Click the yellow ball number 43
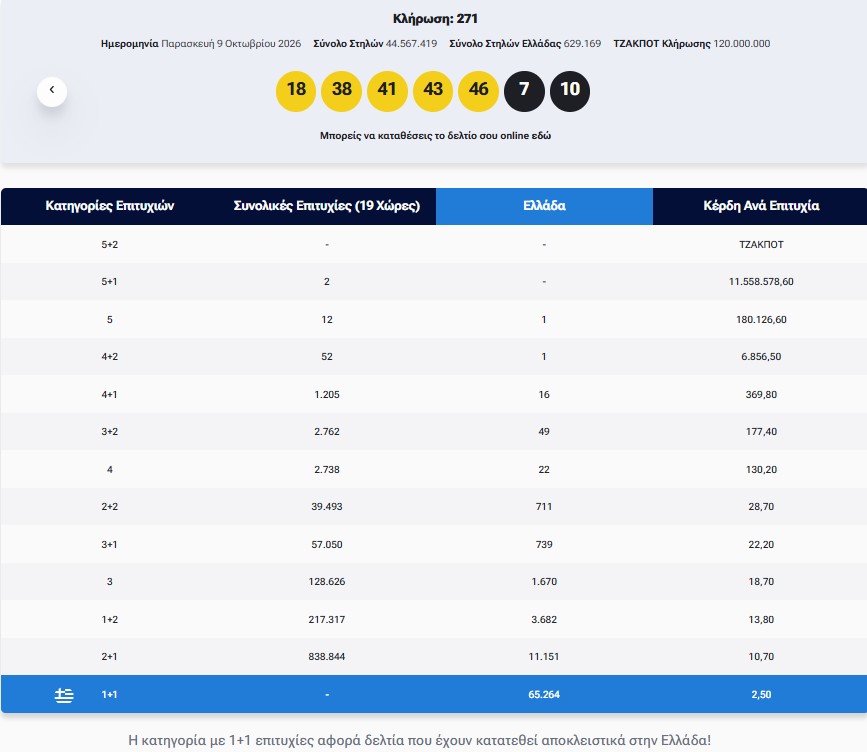Viewport: 867px width, 752px height. click(x=433, y=91)
